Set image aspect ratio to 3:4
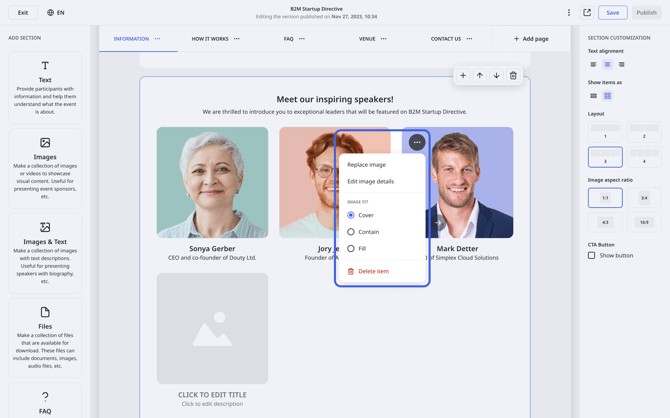Viewport: 670px width, 418px height. (x=644, y=198)
